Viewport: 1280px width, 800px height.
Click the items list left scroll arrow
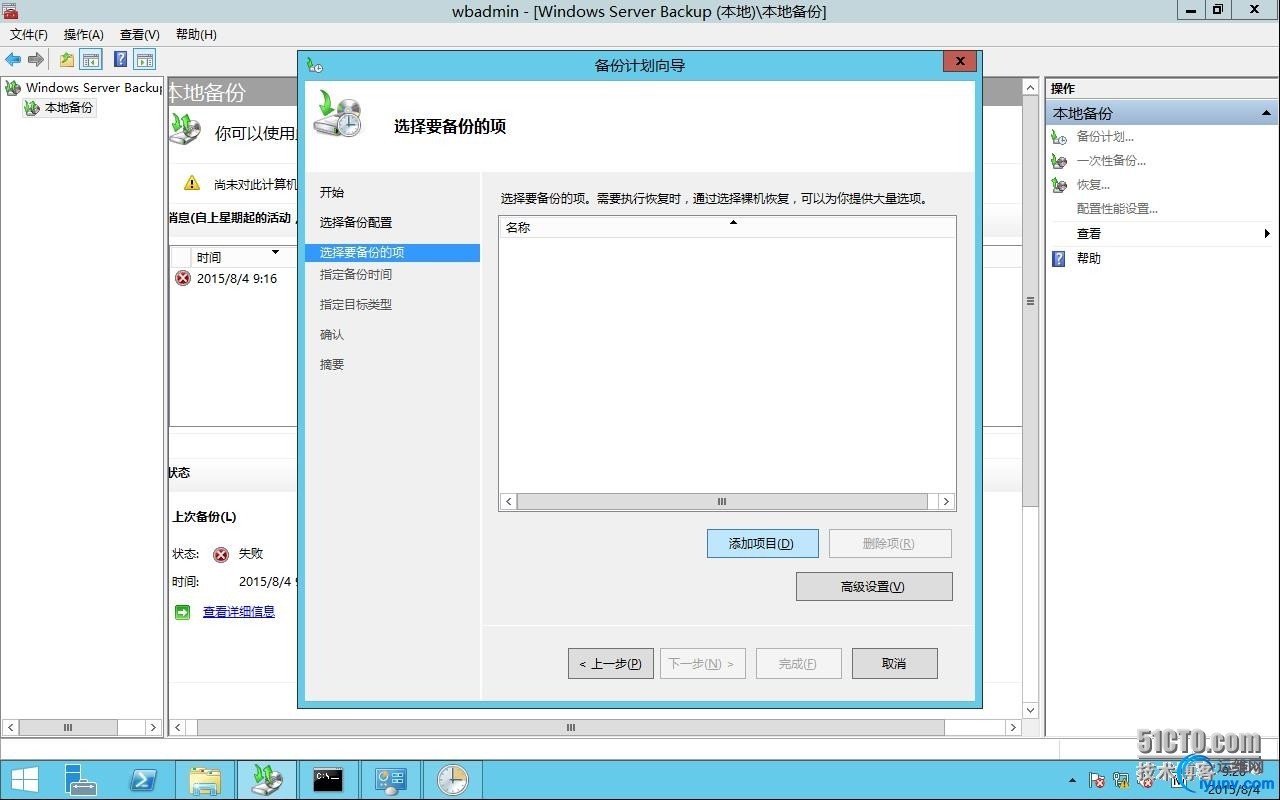pyautogui.click(x=508, y=502)
